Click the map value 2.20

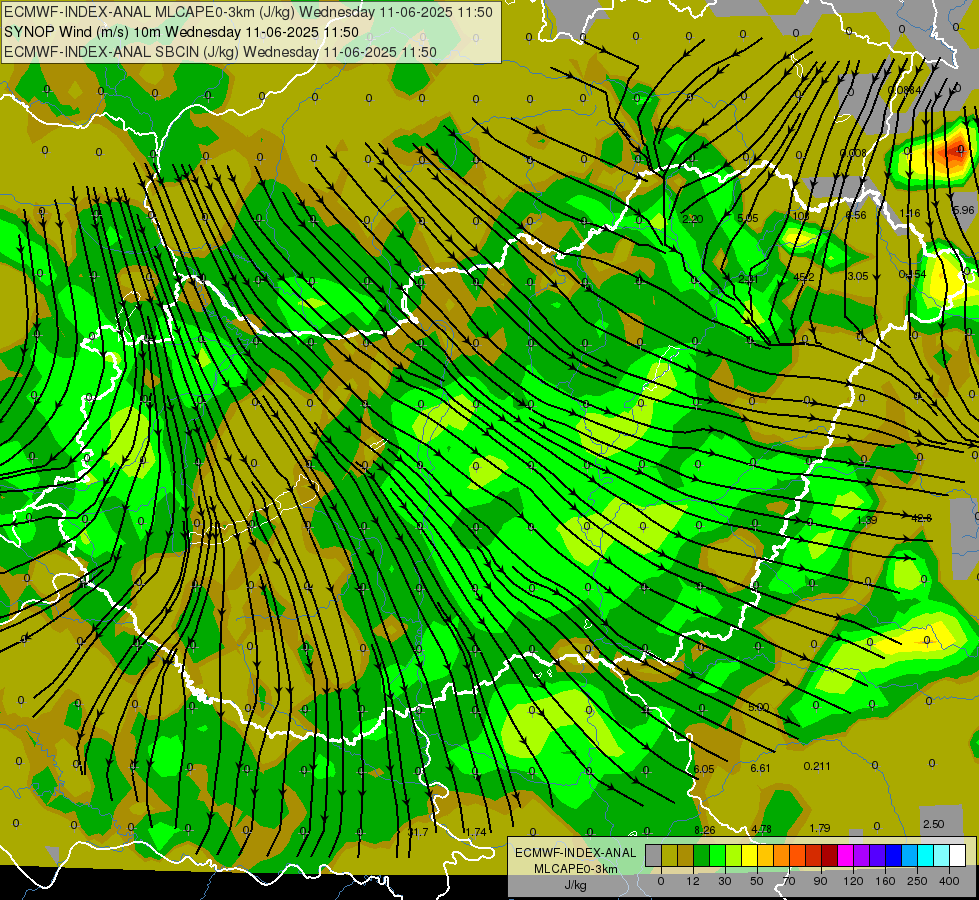[692, 219]
